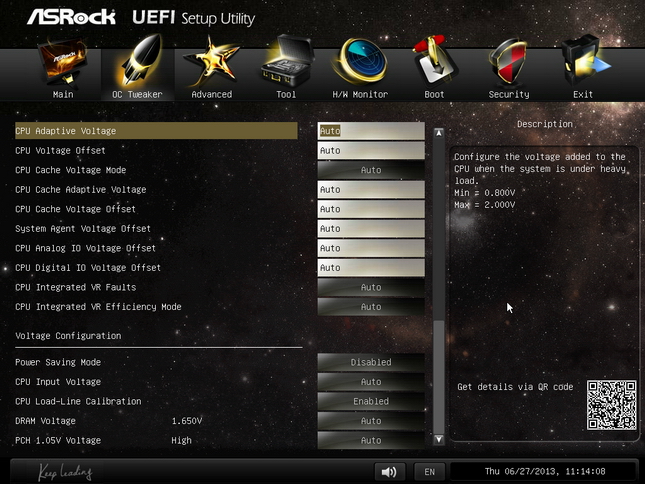The width and height of the screenshot is (645, 484).
Task: Click CPU Cache Voltage Offset input field
Action: (x=371, y=209)
